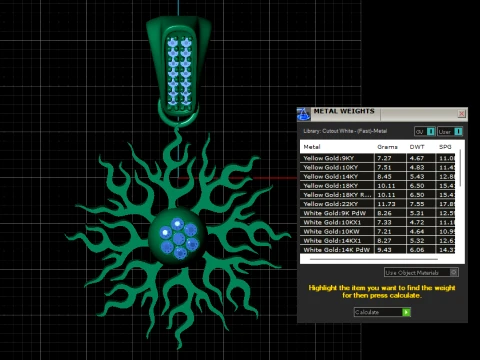Click the Calculate button
The image size is (480, 360).
(382, 312)
